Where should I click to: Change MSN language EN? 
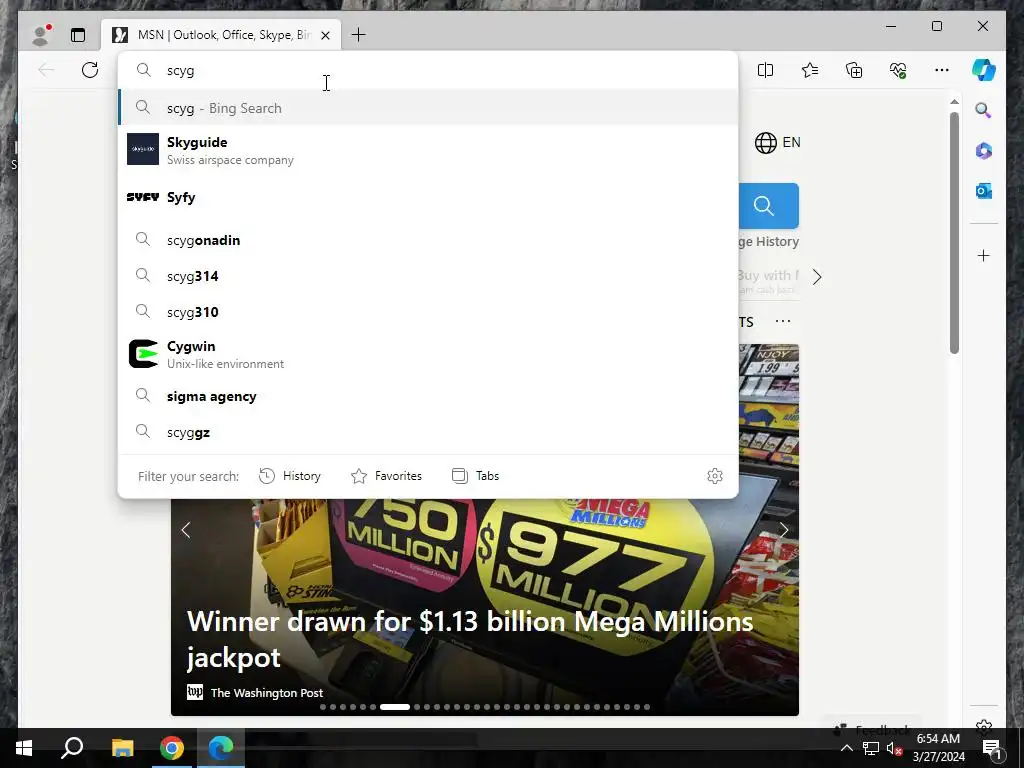[777, 142]
